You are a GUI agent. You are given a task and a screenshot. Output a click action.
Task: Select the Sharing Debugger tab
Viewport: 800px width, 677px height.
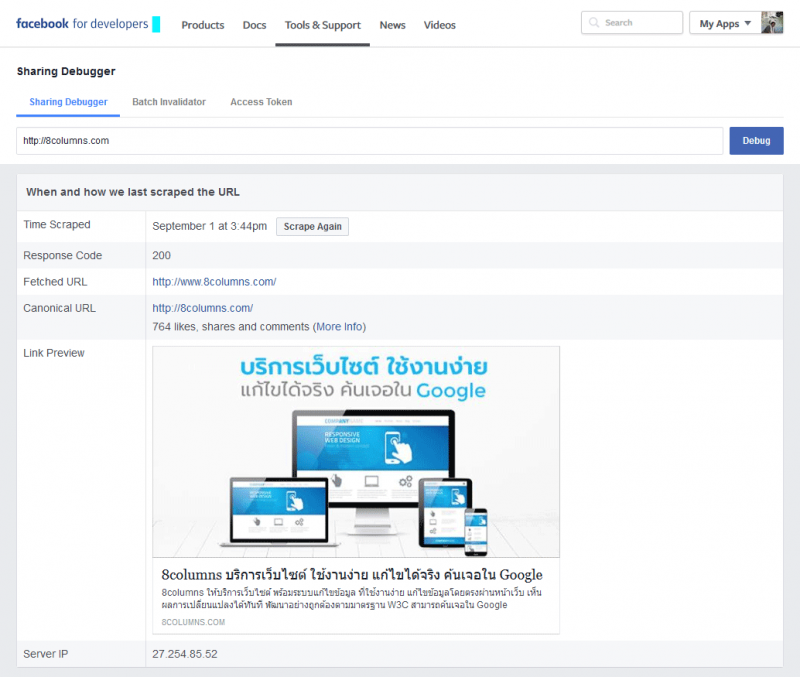(68, 102)
